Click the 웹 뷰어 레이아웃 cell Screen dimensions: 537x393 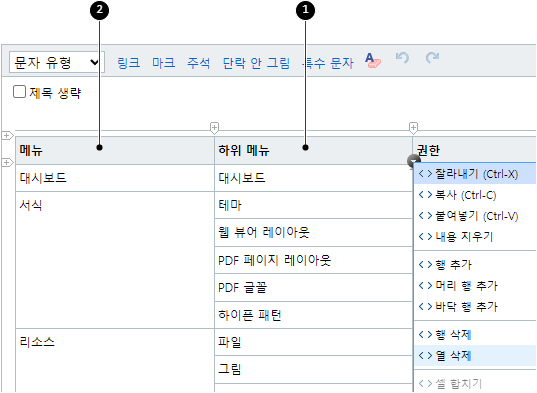(313, 233)
